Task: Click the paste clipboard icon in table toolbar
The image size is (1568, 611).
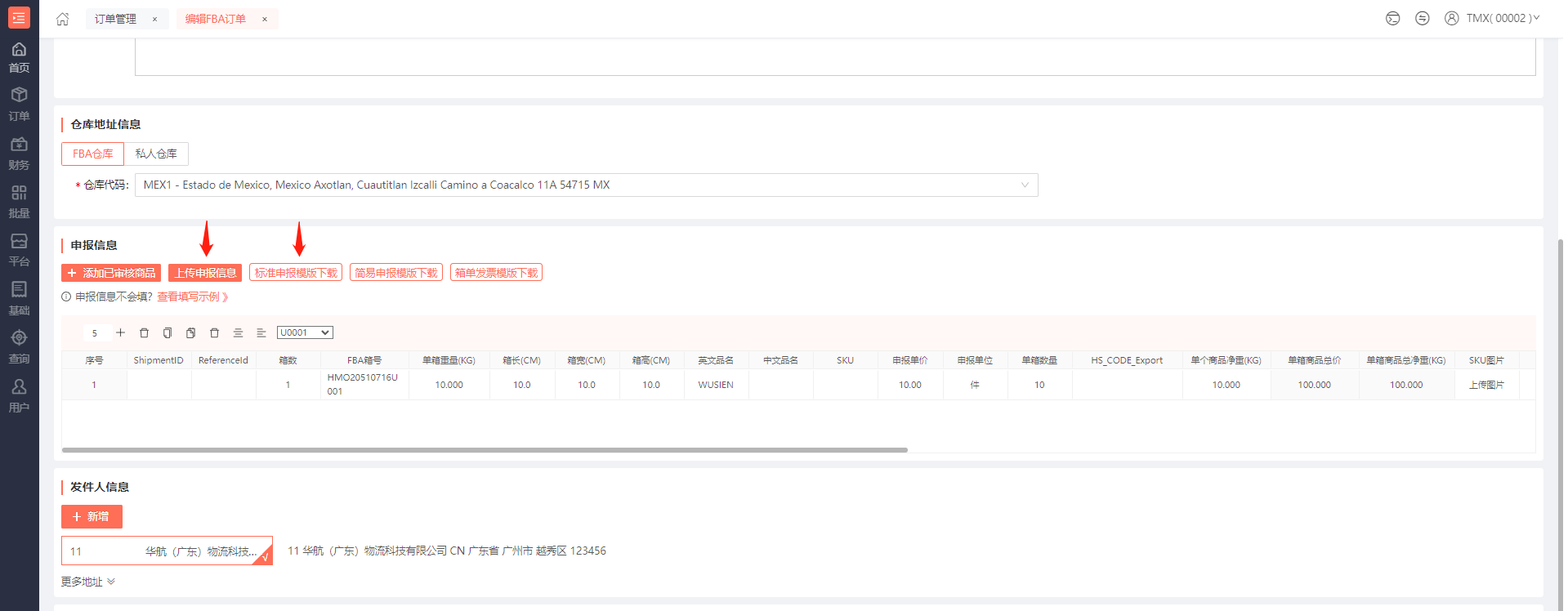Action: (x=190, y=332)
